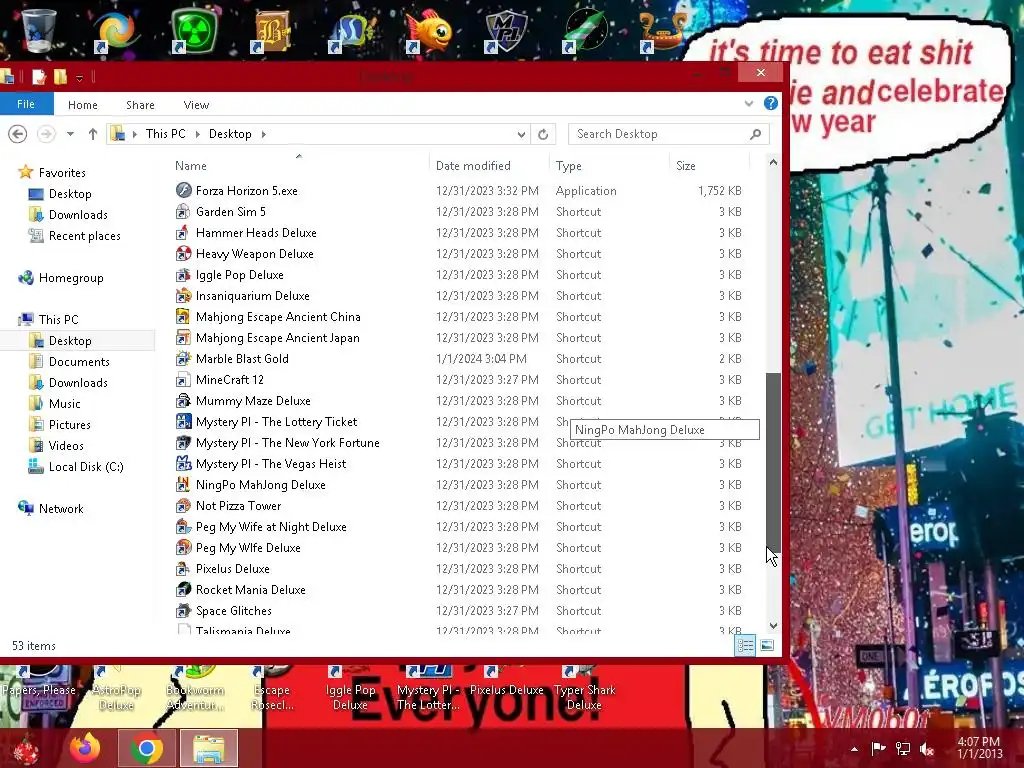Sort by the Name column header

click(x=191, y=166)
